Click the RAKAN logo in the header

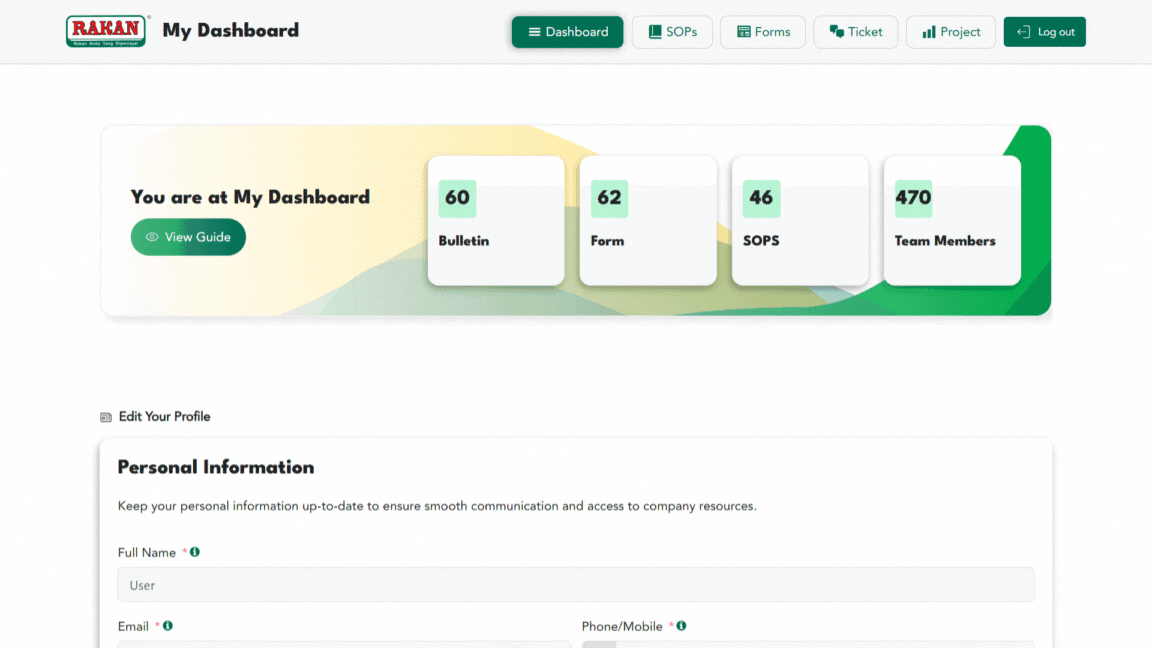(106, 31)
